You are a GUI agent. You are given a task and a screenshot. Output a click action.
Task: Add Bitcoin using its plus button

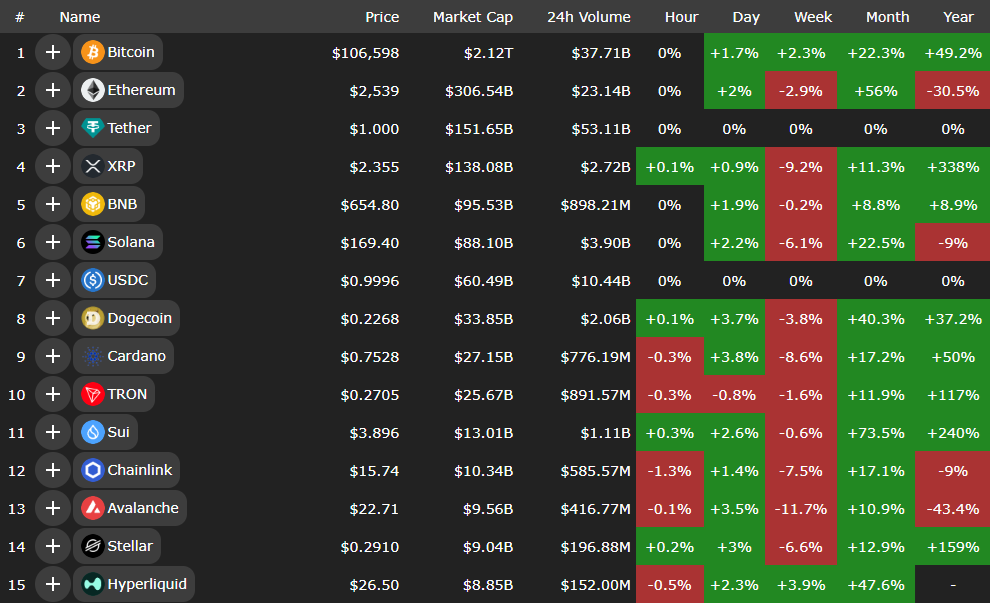[x=53, y=52]
